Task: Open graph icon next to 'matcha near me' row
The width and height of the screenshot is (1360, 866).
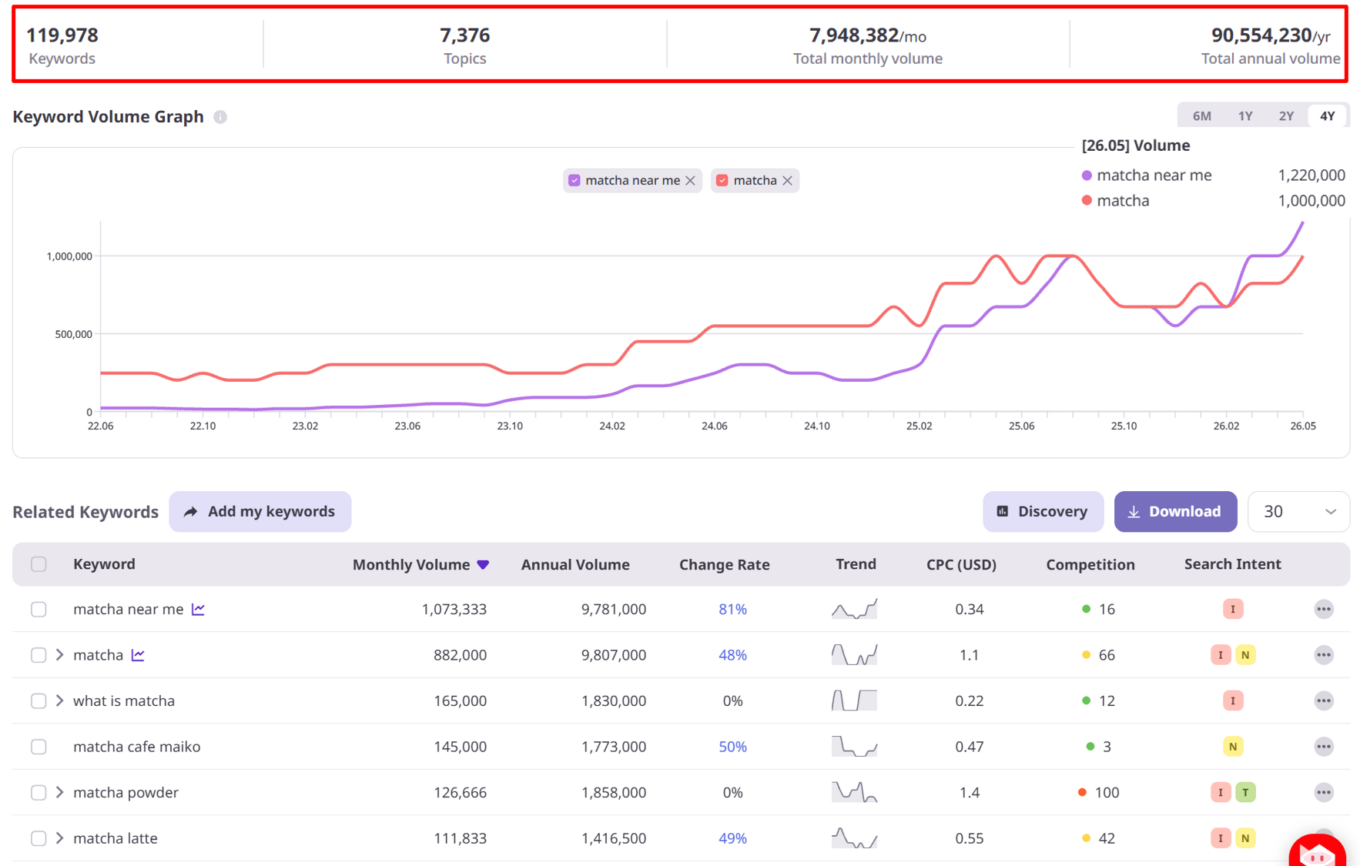Action: (x=198, y=609)
